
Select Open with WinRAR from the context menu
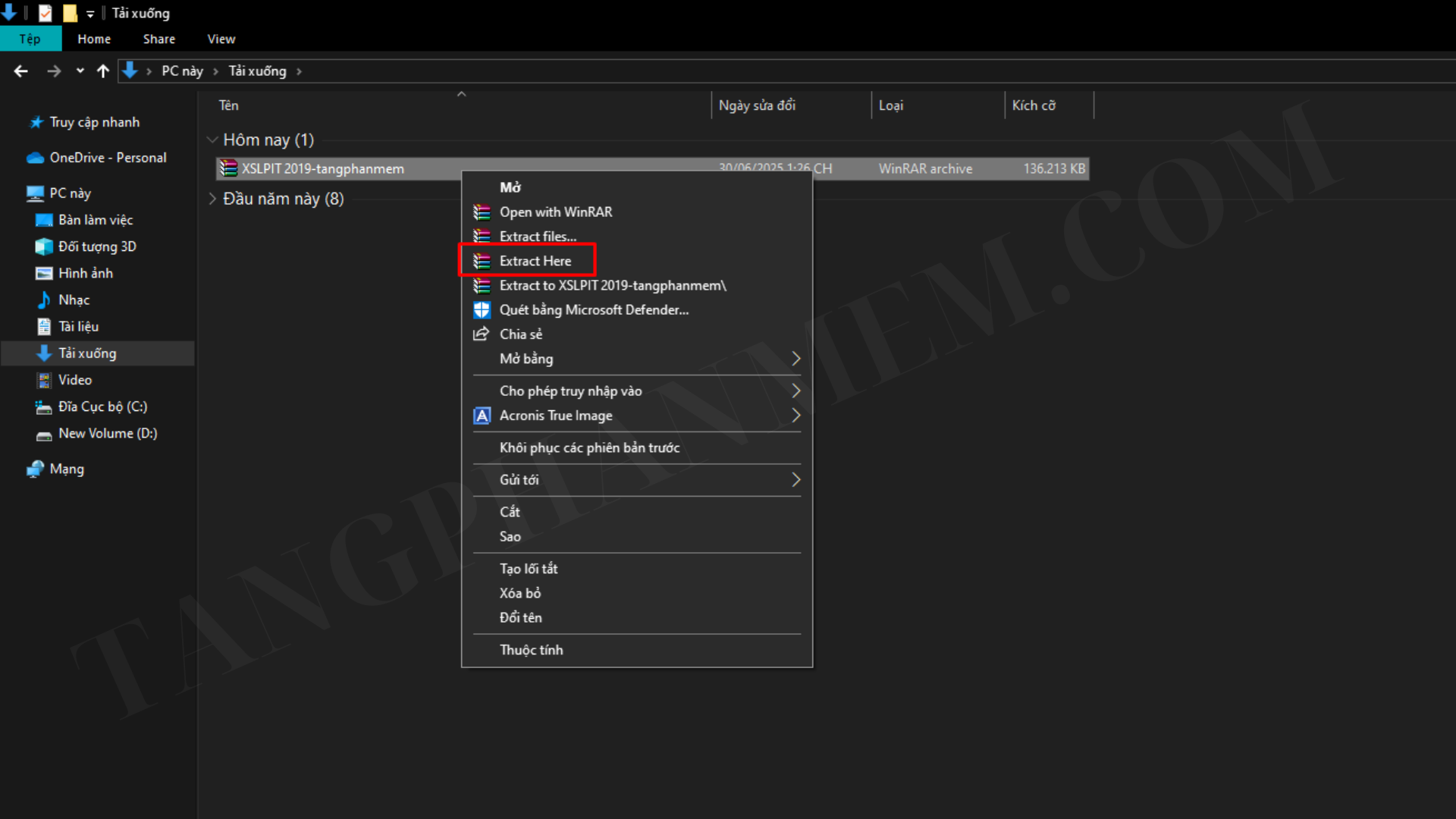[x=555, y=212]
